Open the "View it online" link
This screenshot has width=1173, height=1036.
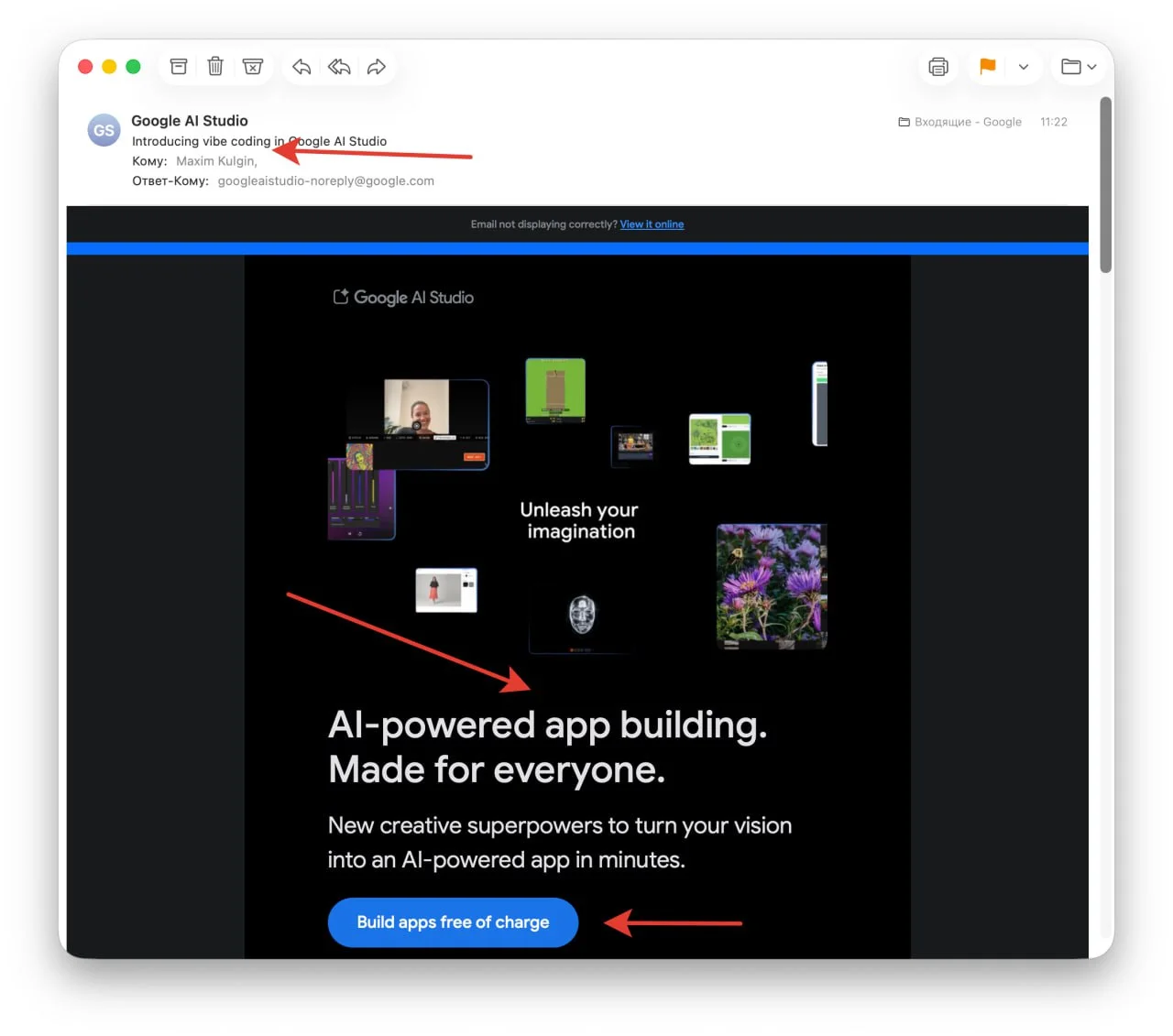(652, 224)
